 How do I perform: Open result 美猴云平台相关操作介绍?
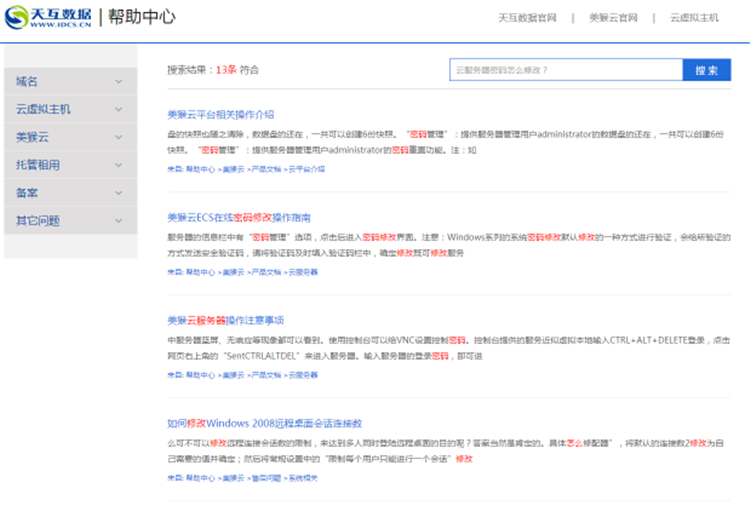(221, 114)
